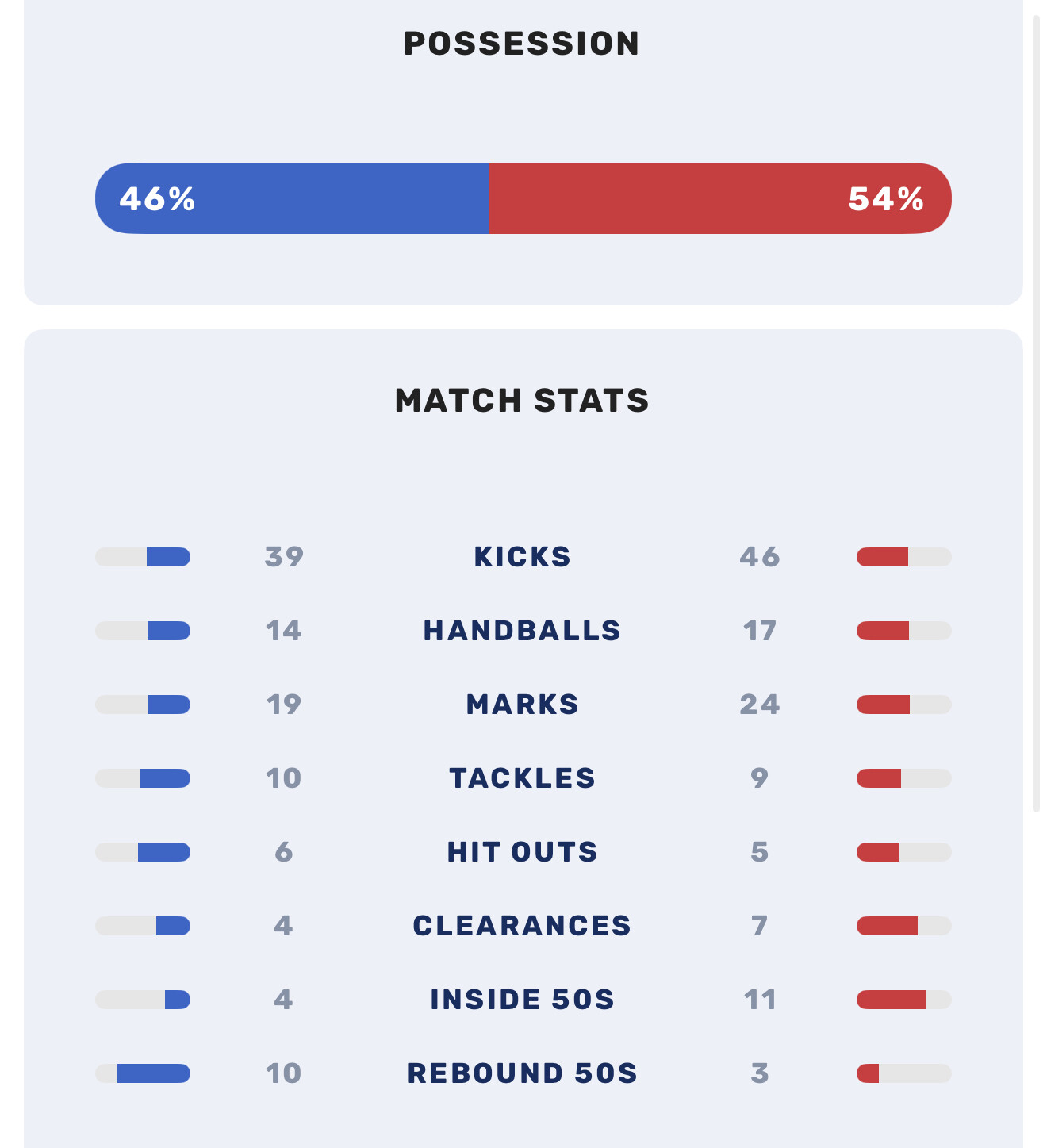The height and width of the screenshot is (1148, 1047).
Task: Click the blue Tackles bar
Action: coord(165,778)
